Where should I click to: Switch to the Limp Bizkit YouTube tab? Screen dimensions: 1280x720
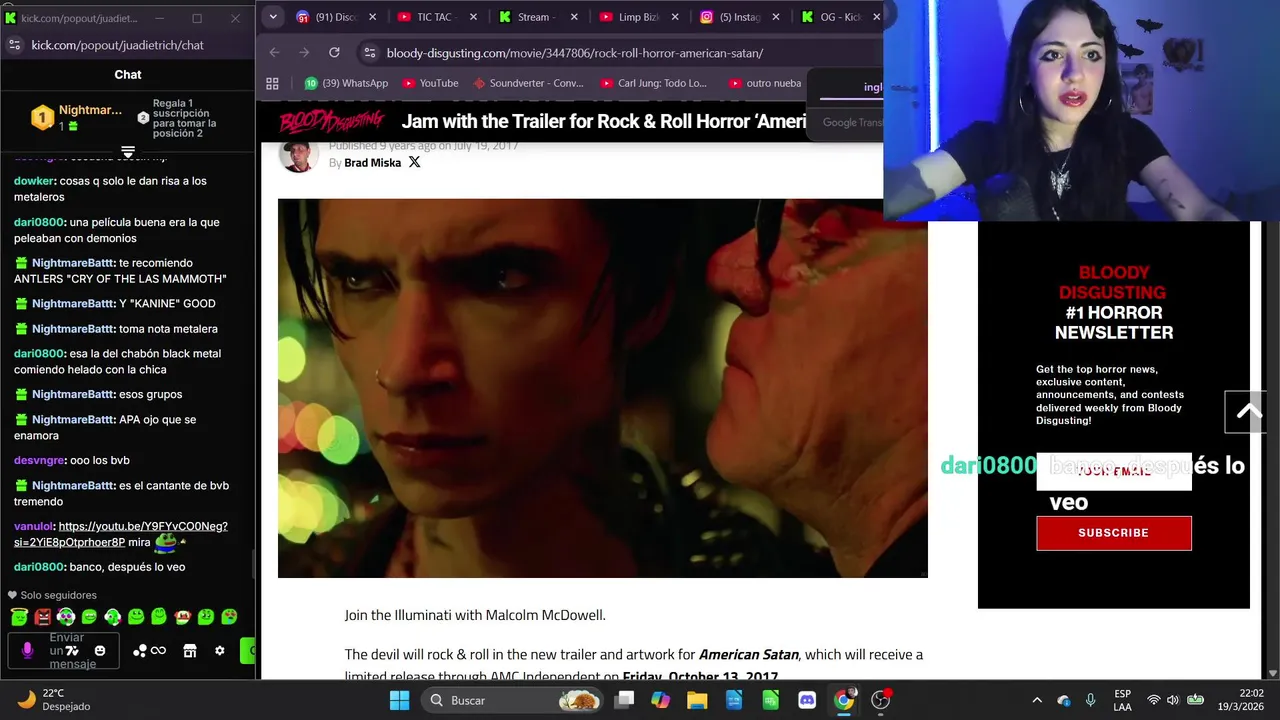(x=638, y=17)
